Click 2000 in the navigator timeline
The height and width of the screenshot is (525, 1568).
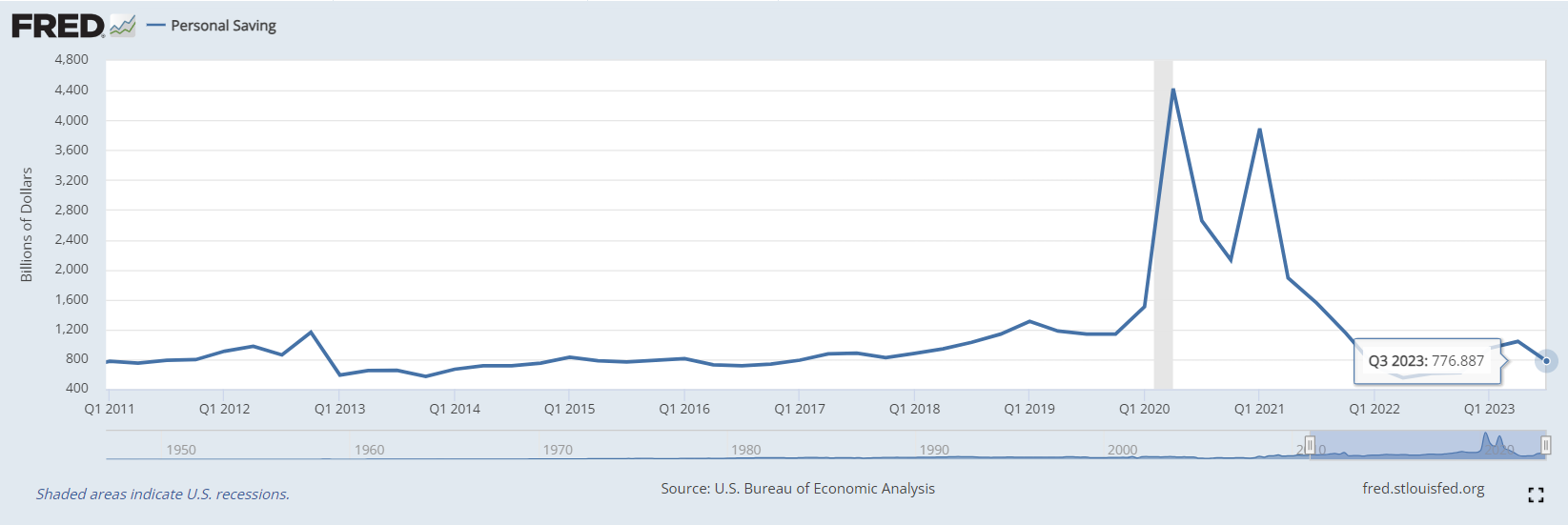tap(1123, 450)
